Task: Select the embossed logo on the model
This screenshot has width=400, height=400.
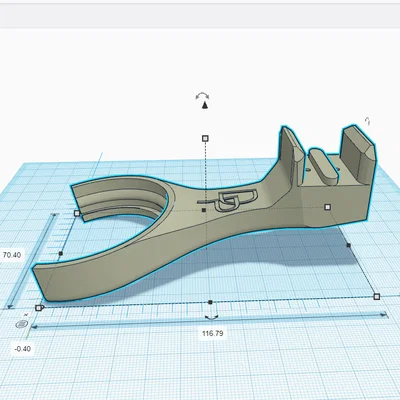Action: point(228,200)
